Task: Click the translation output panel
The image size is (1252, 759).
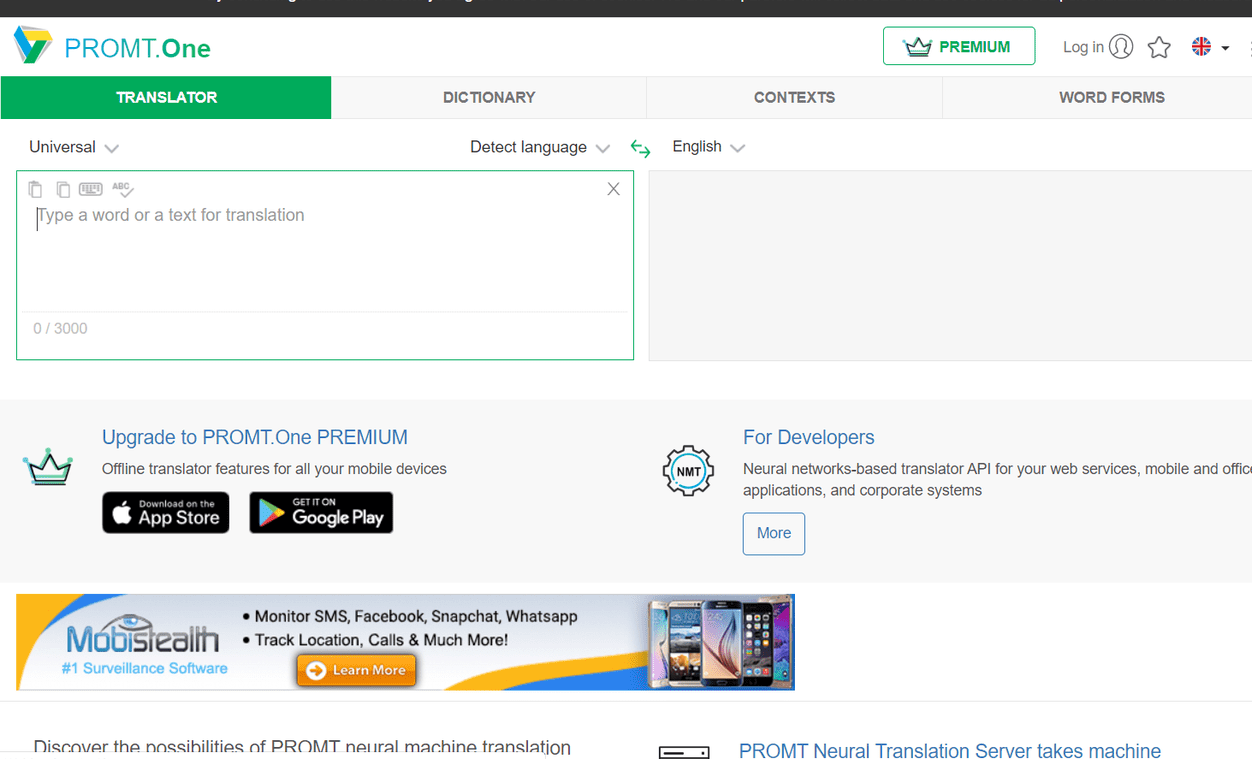Action: 950,265
